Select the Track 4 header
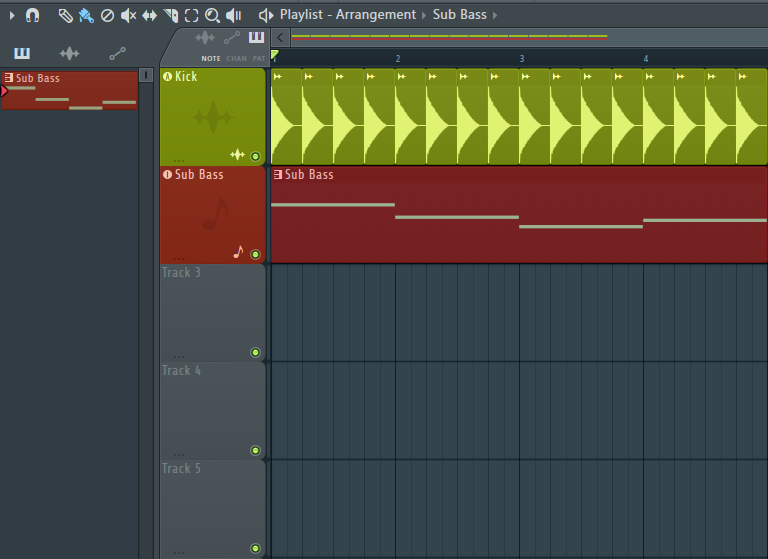This screenshot has height=559, width=768. pyautogui.click(x=213, y=411)
